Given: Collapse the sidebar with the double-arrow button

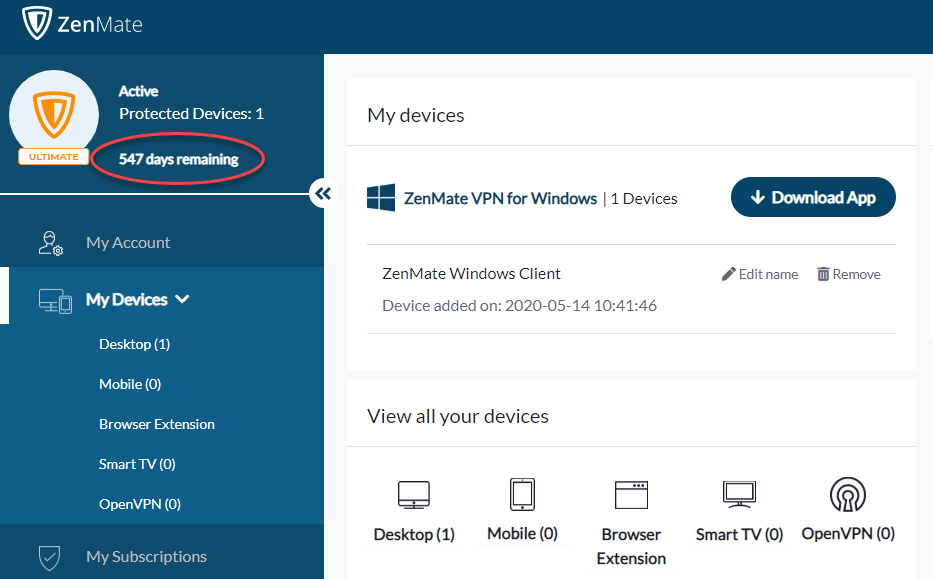Looking at the screenshot, I should click(323, 193).
